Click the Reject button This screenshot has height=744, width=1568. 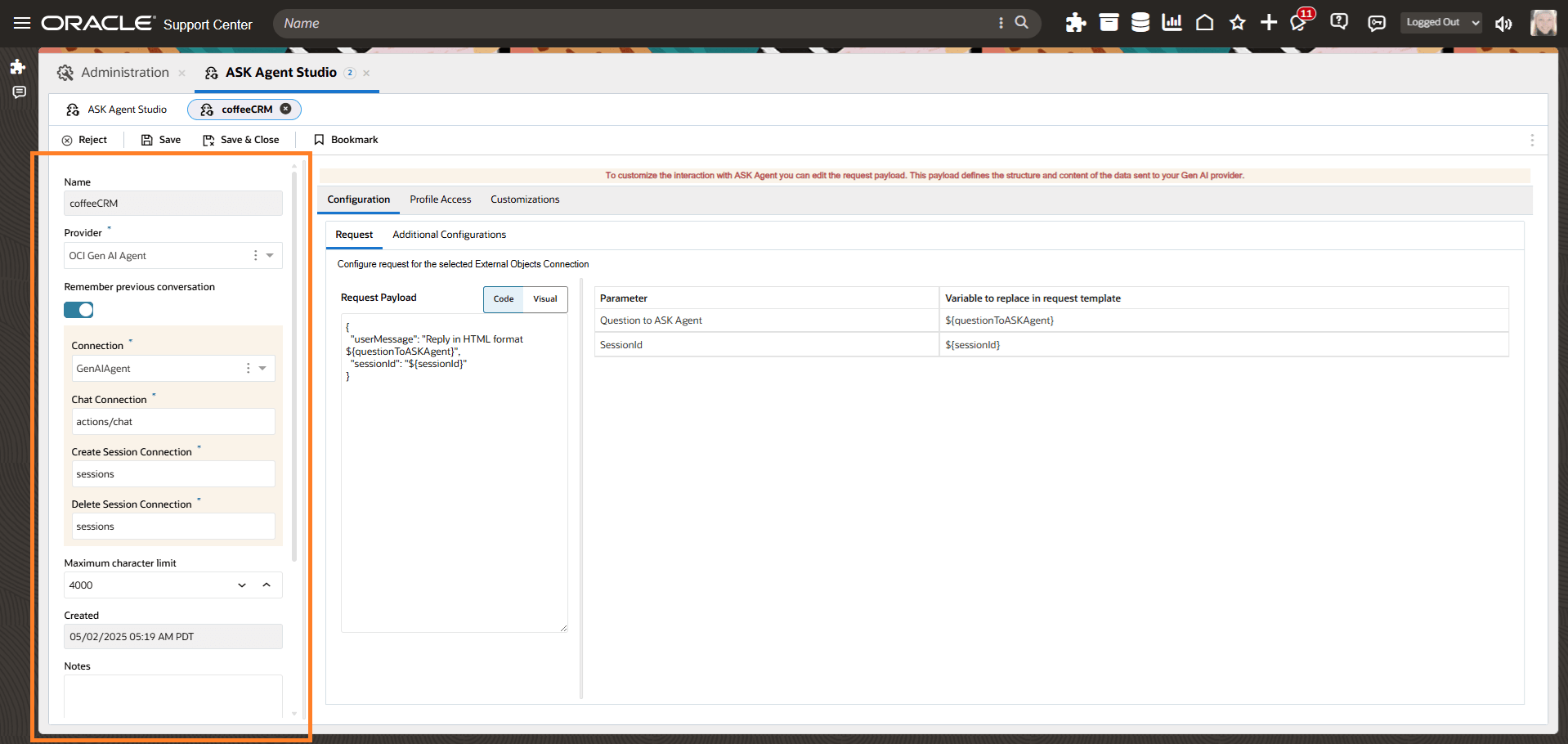coord(85,140)
